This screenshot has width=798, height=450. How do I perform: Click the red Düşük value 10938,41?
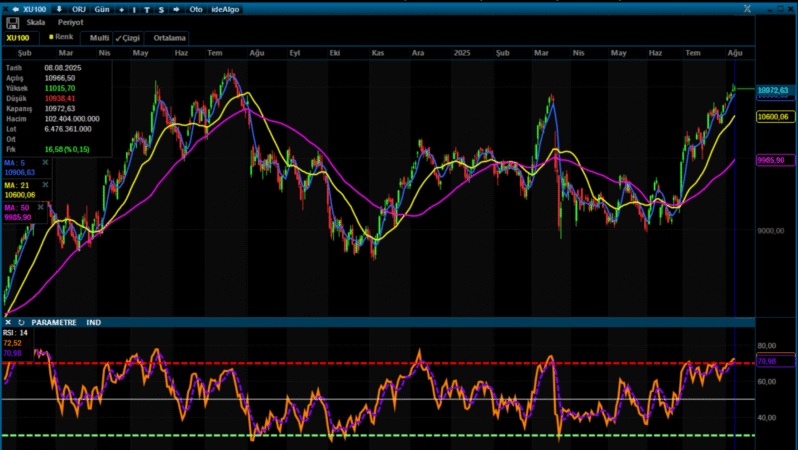(60, 98)
